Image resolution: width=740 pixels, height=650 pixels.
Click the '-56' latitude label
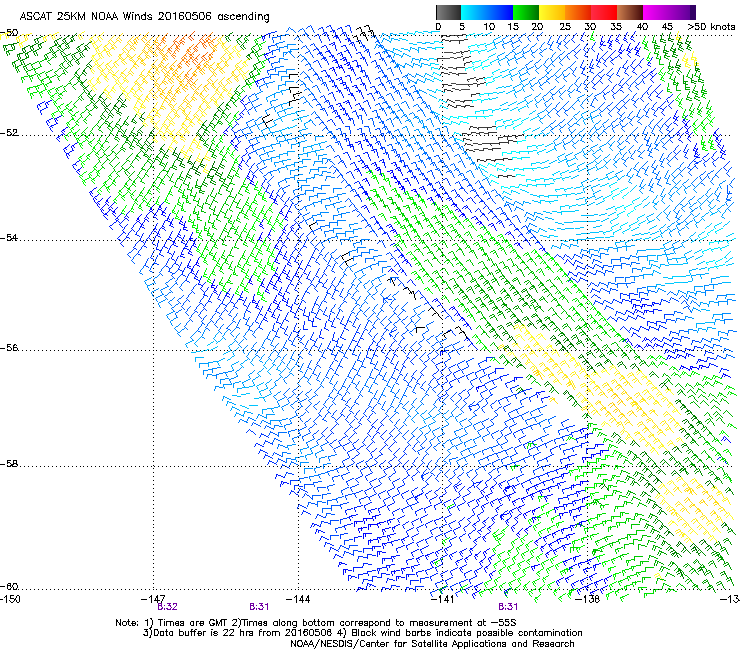coord(9,347)
